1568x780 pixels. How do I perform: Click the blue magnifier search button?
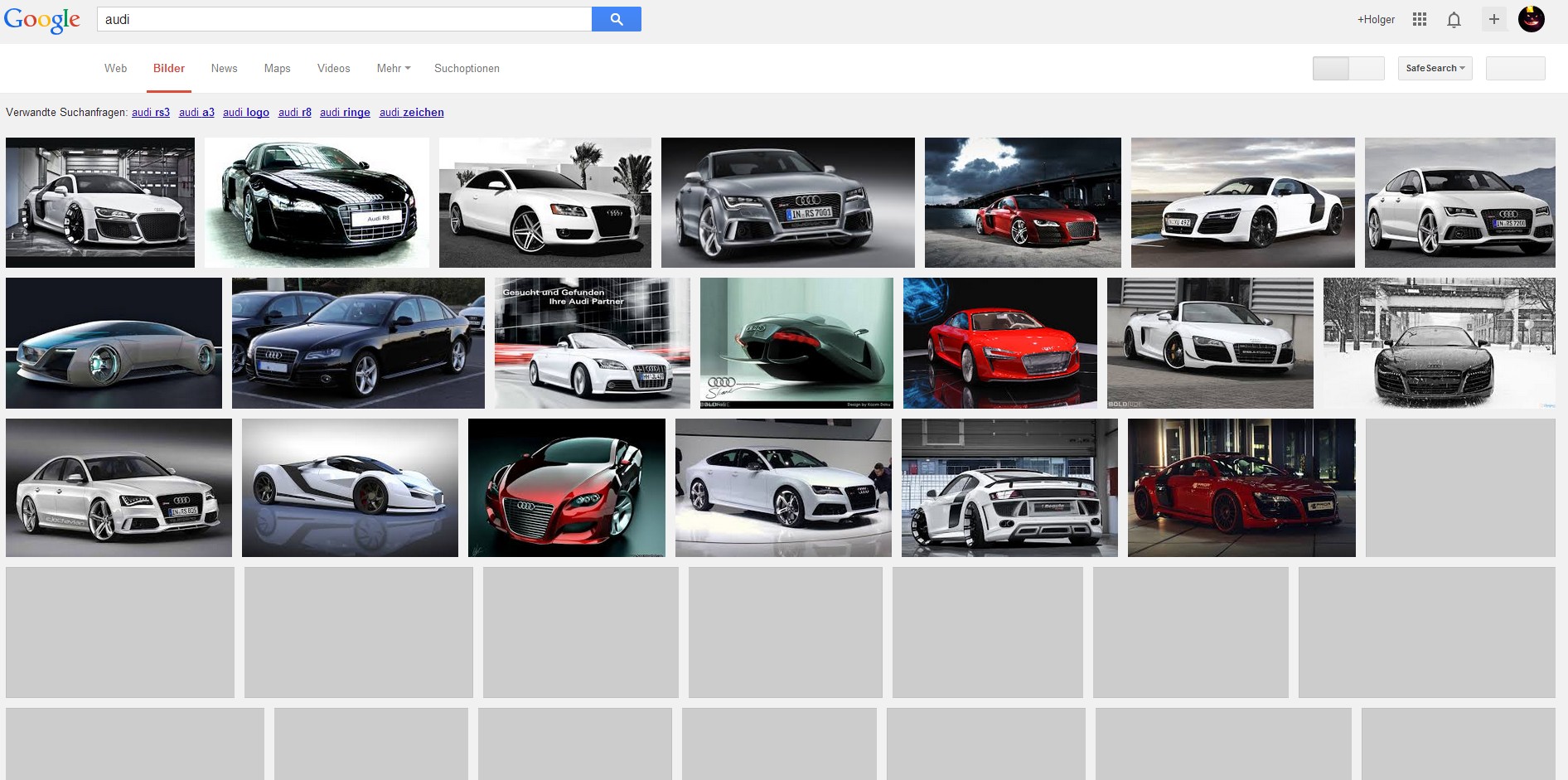pyautogui.click(x=617, y=19)
